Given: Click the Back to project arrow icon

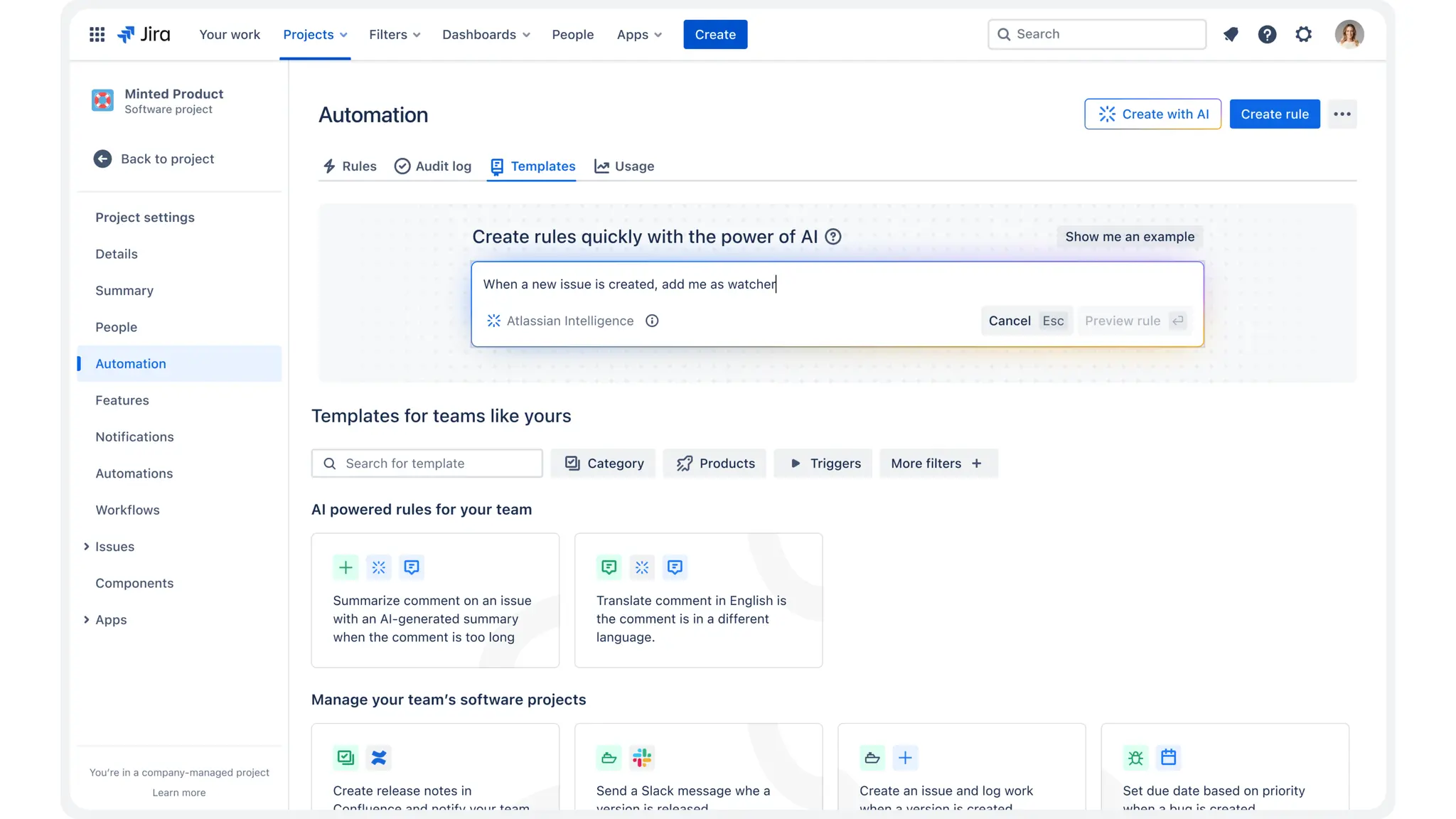Looking at the screenshot, I should point(102,159).
